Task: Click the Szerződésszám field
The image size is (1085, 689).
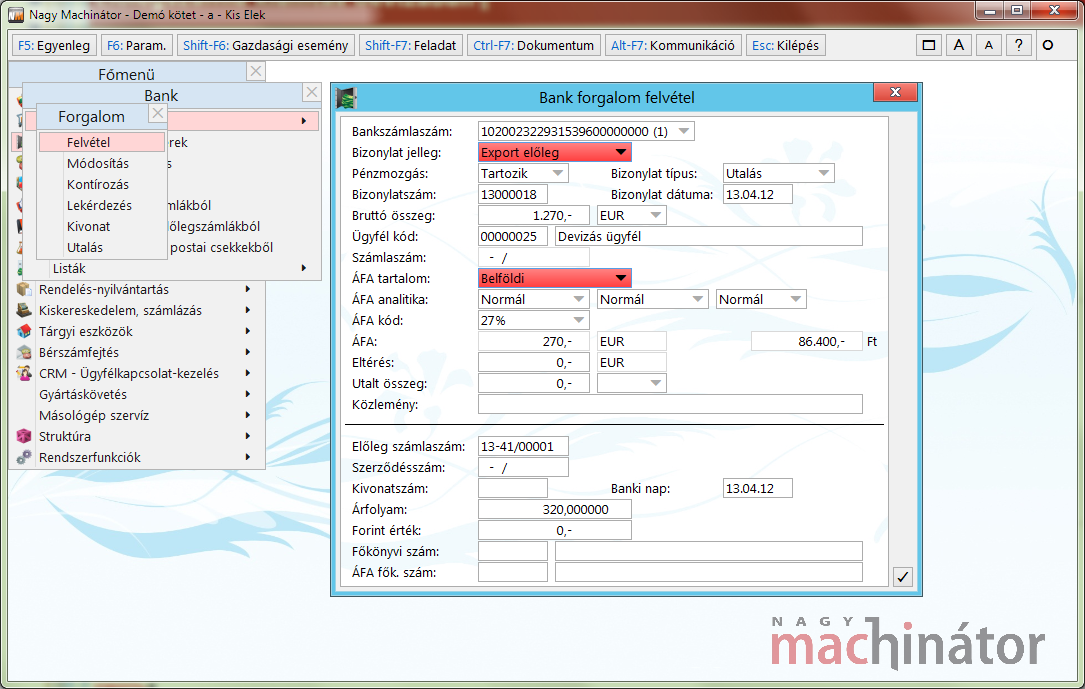Action: 523,468
